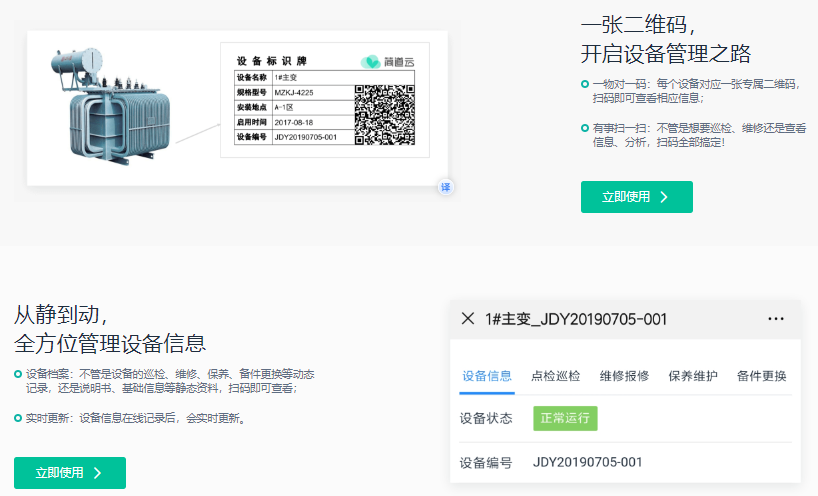This screenshot has width=818, height=496.
Task: Click the green 正常运行 status badge
Action: 565,419
